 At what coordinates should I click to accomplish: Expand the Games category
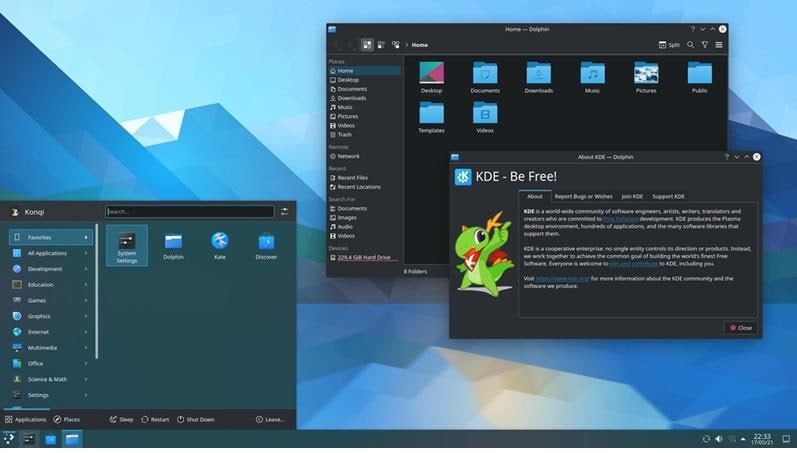tap(50, 300)
